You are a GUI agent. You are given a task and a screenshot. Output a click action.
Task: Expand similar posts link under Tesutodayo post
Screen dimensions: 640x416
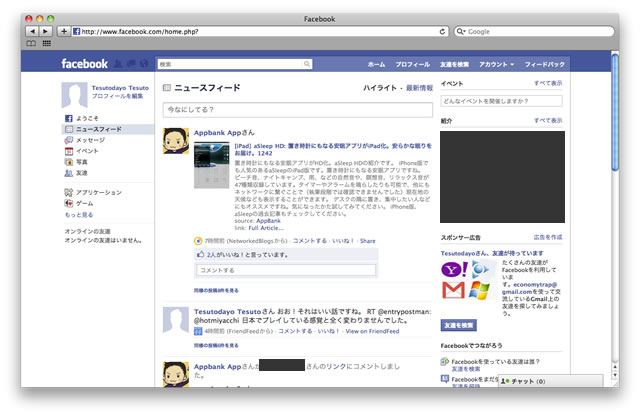tap(216, 345)
